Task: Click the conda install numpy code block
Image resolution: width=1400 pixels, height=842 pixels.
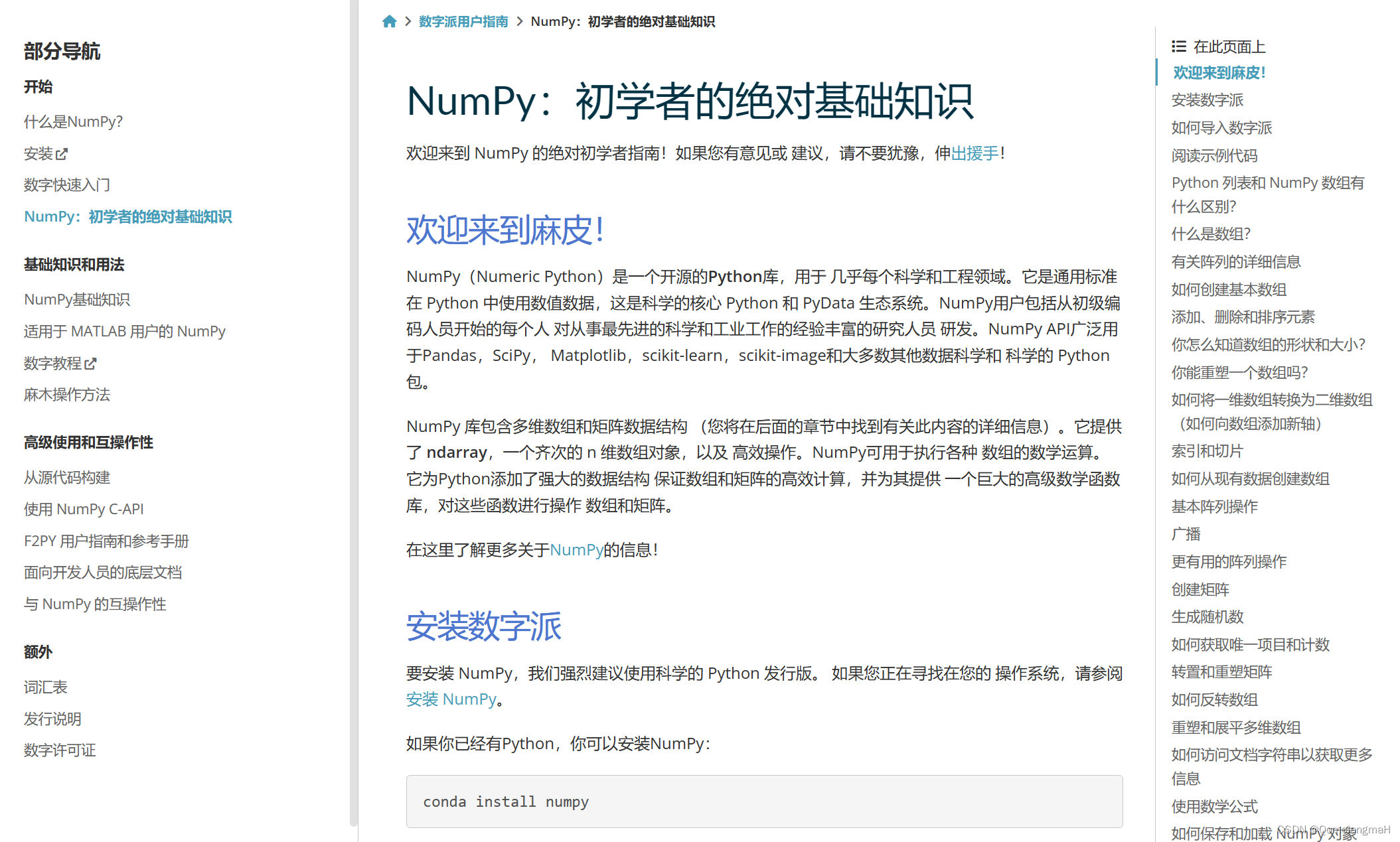Action: point(764,802)
